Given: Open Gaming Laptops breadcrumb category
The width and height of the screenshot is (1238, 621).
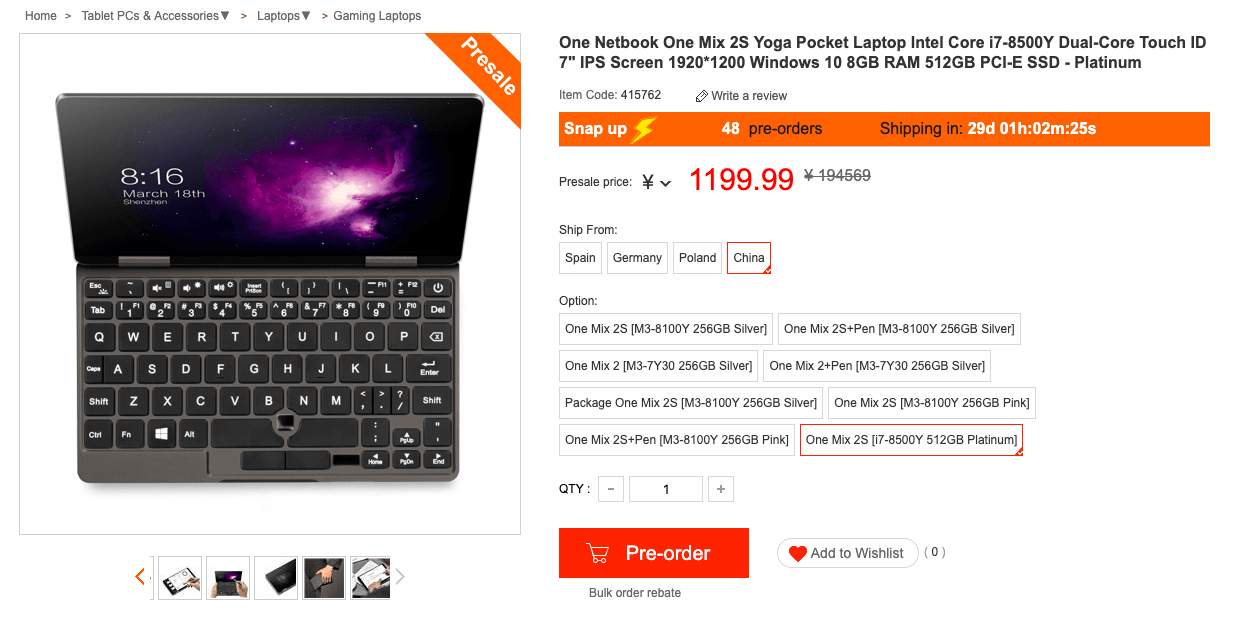Looking at the screenshot, I should click(377, 16).
